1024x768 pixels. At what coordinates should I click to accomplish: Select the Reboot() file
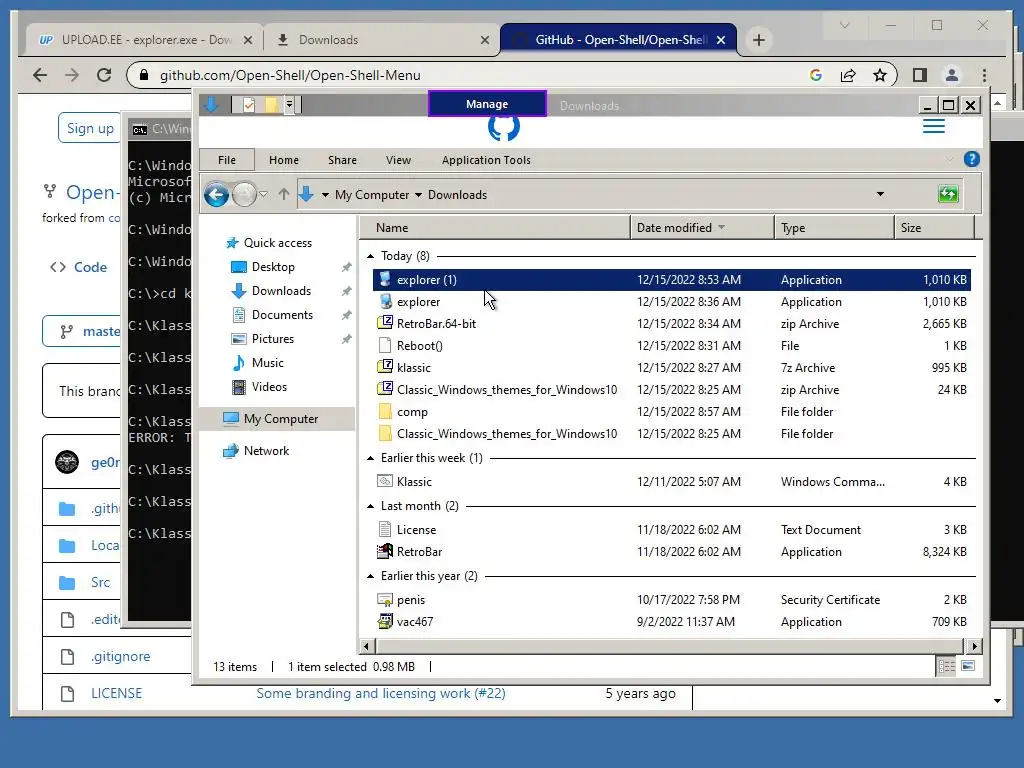click(671, 346)
